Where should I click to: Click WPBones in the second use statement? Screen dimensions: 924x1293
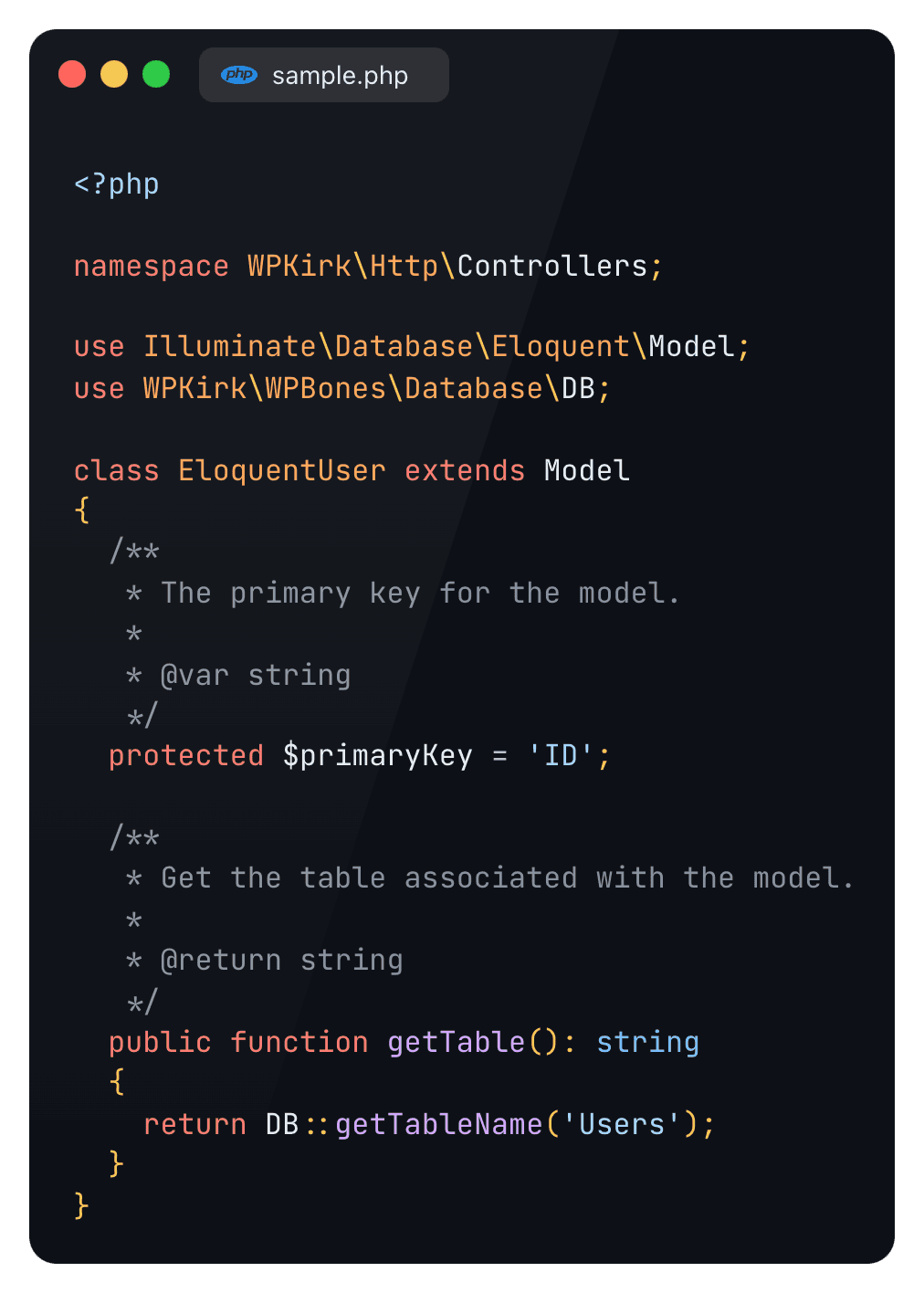pos(325,388)
